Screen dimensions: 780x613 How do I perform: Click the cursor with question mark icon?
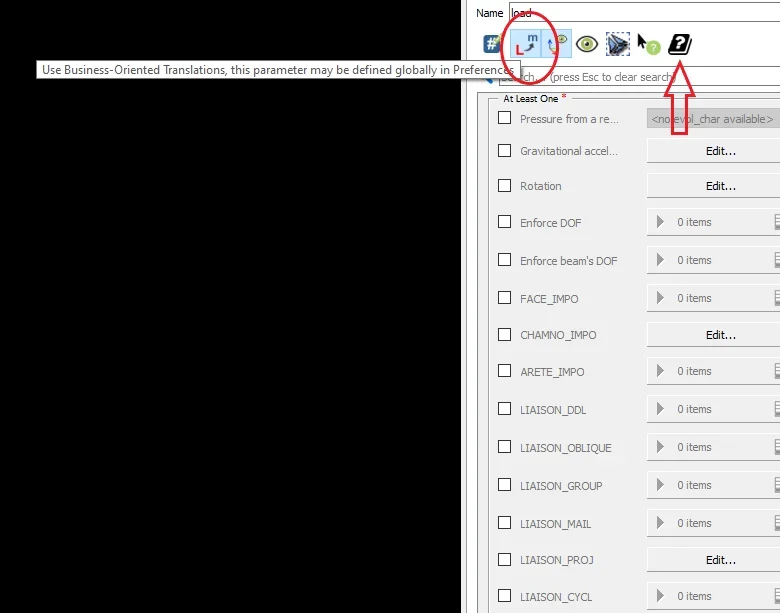click(649, 44)
